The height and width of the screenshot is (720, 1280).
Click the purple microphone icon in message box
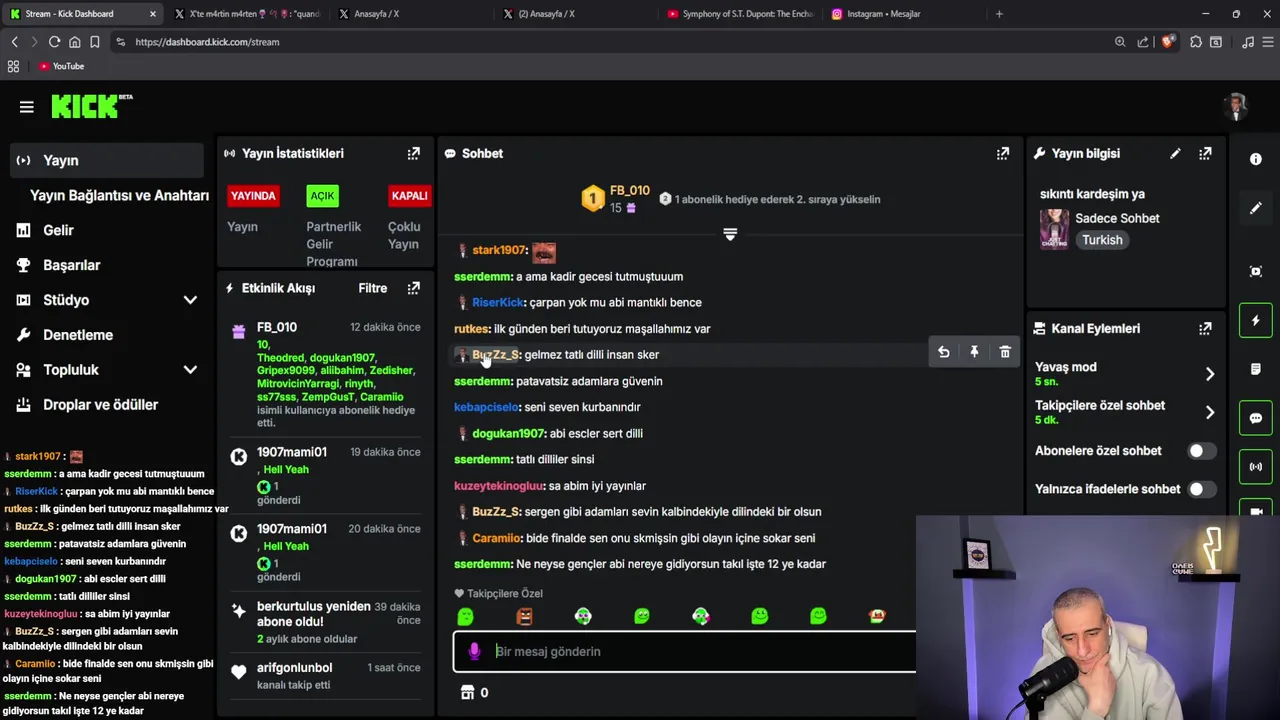point(474,651)
